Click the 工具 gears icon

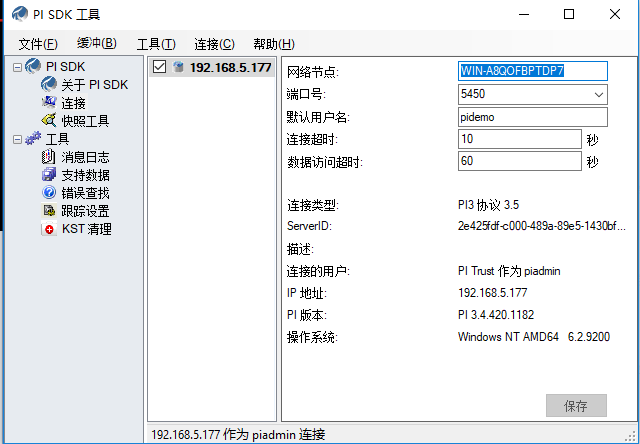point(33,138)
